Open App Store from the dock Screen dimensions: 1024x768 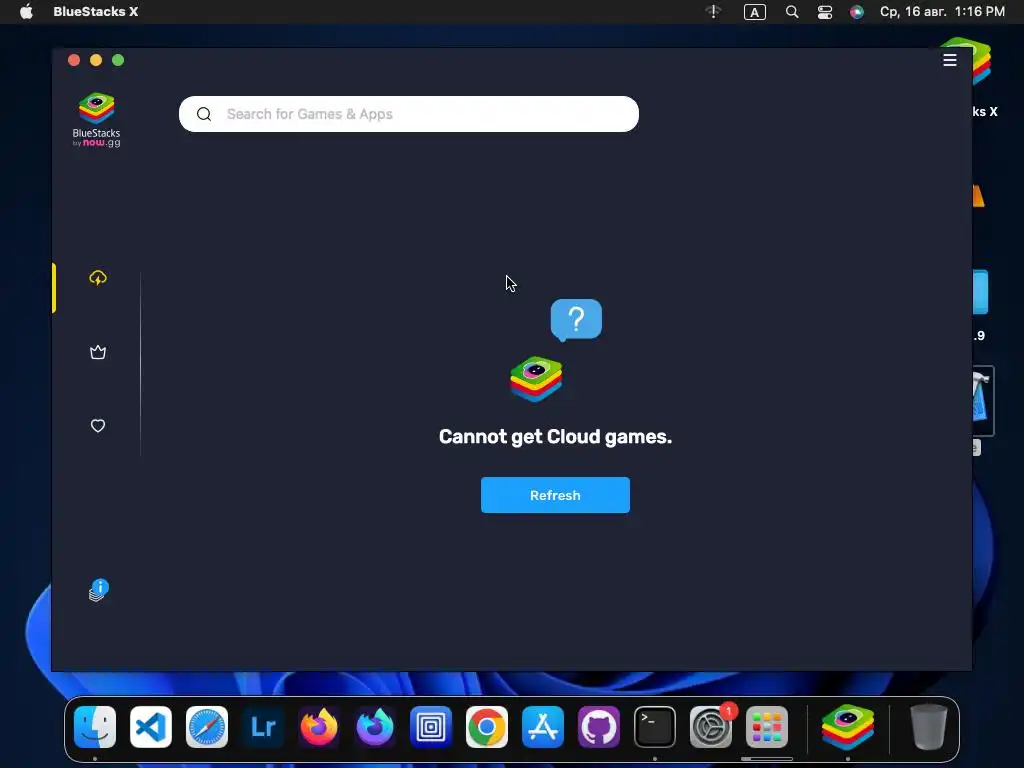[x=543, y=727]
